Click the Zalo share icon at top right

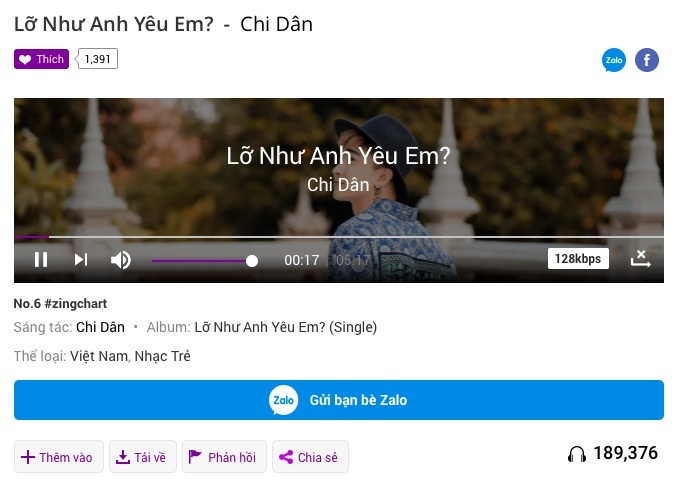[x=613, y=60]
